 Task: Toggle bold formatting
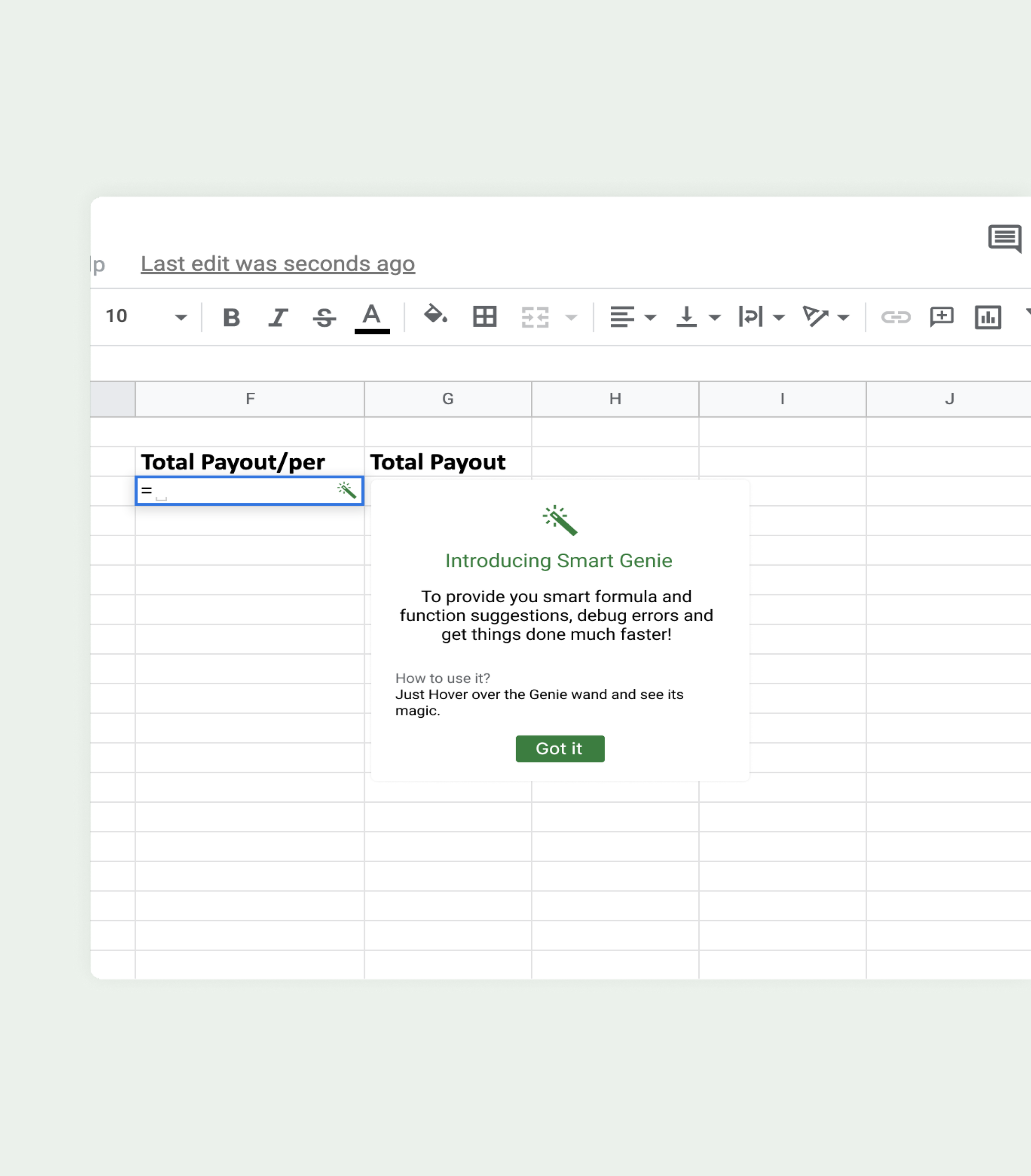pos(231,317)
